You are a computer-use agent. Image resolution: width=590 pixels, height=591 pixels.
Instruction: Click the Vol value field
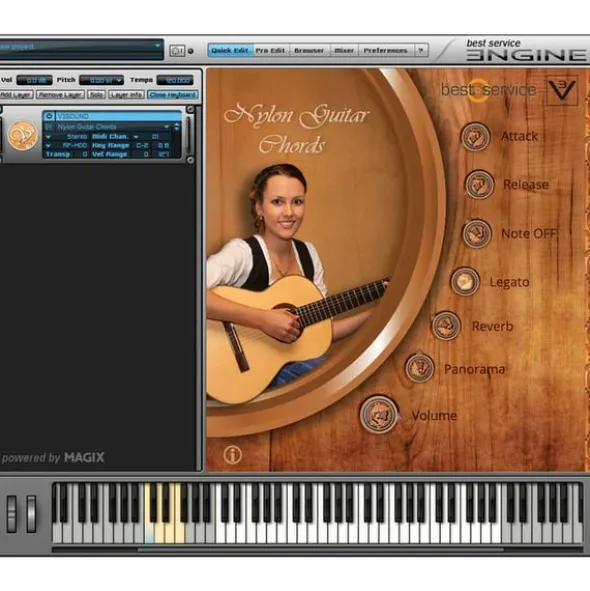[34, 80]
